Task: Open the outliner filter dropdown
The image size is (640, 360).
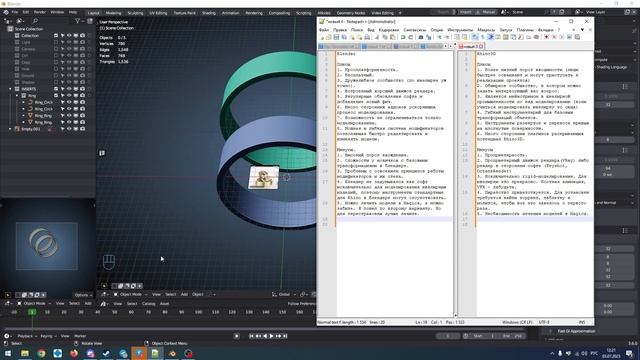Action: click(79, 21)
